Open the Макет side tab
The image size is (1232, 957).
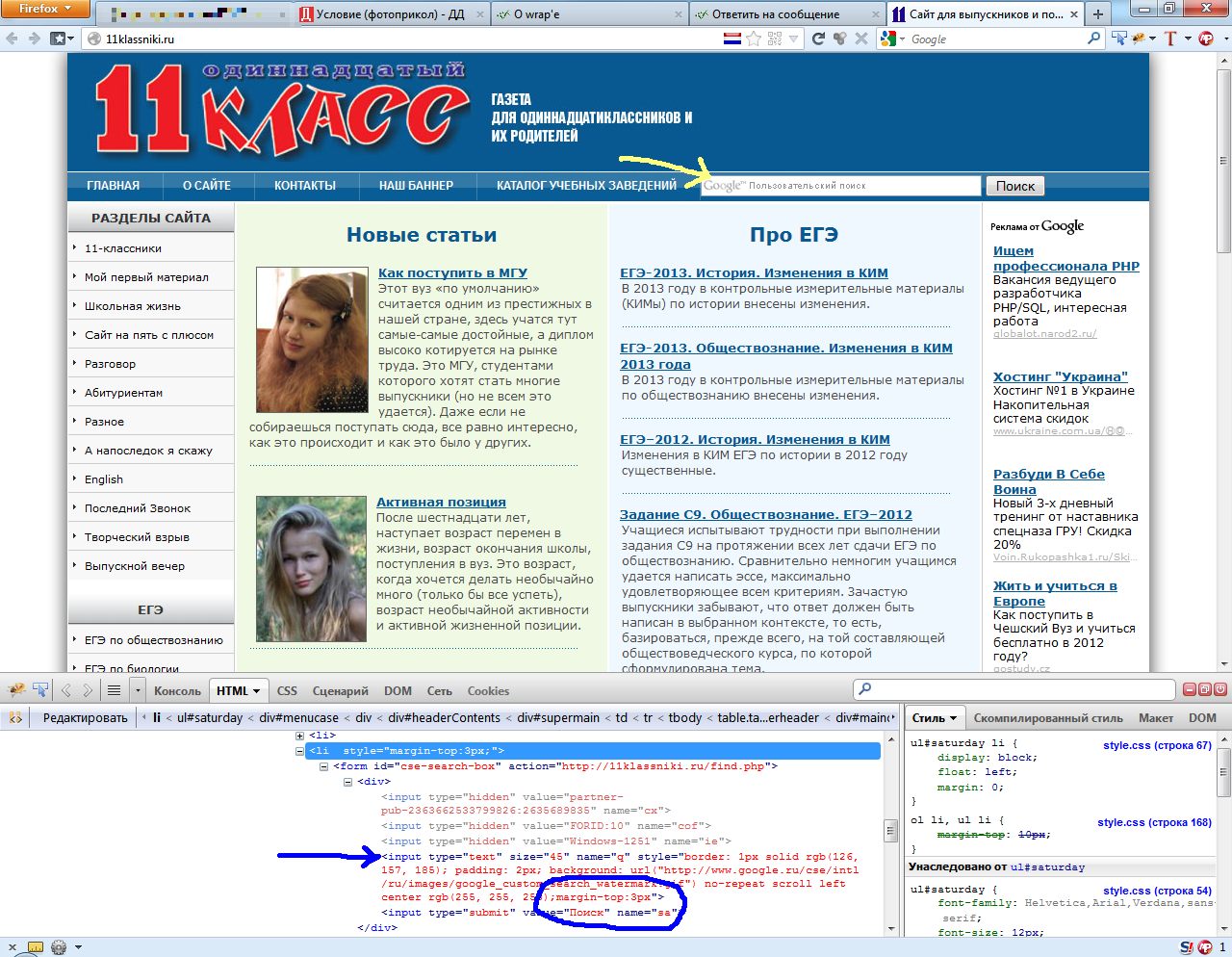1155,717
